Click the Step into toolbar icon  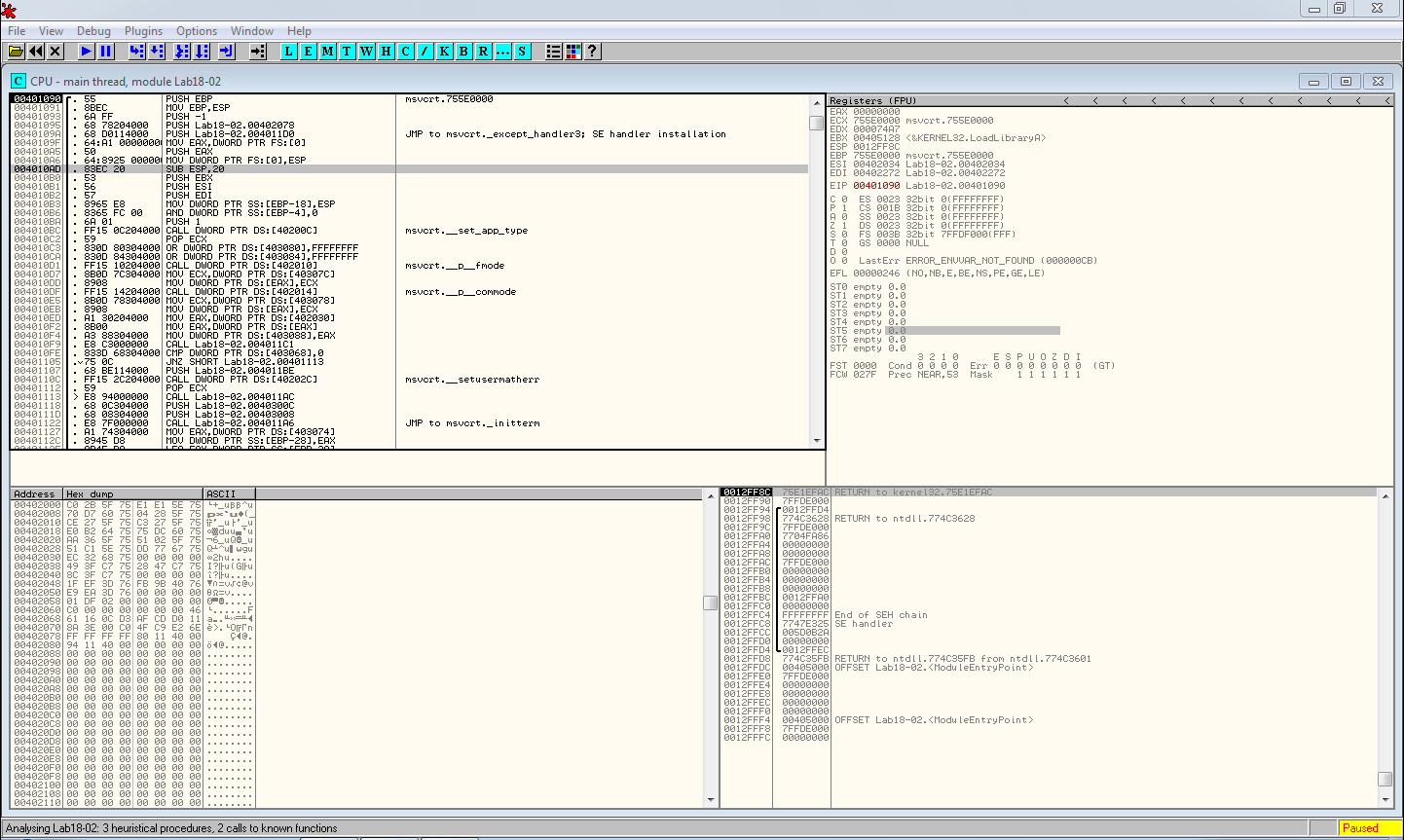[x=137, y=51]
